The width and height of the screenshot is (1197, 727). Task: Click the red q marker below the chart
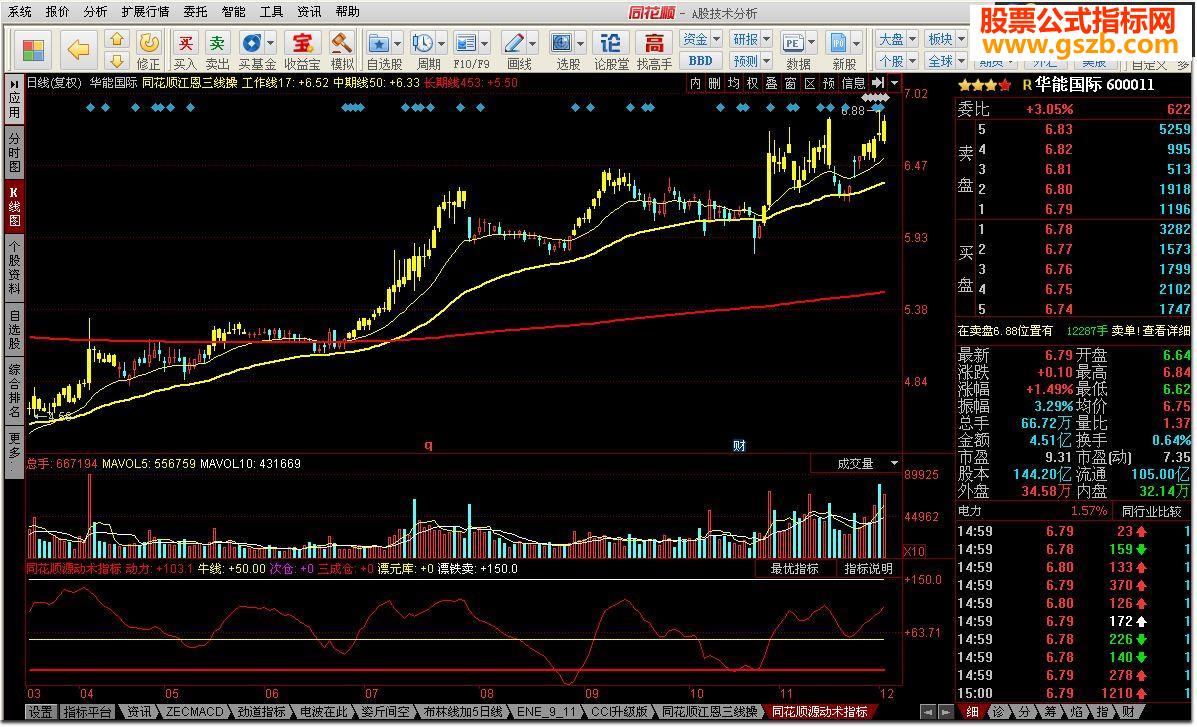point(428,445)
